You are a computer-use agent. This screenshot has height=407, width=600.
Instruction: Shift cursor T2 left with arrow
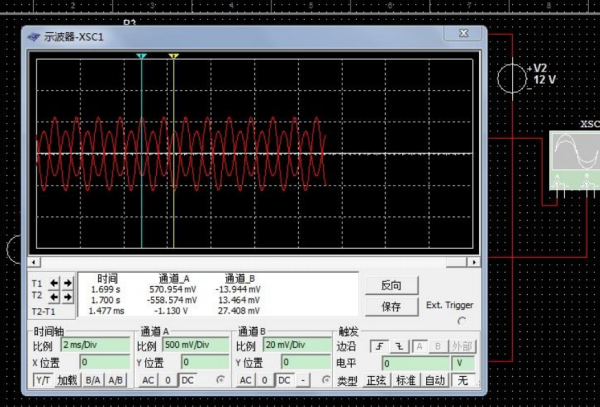click(x=54, y=297)
